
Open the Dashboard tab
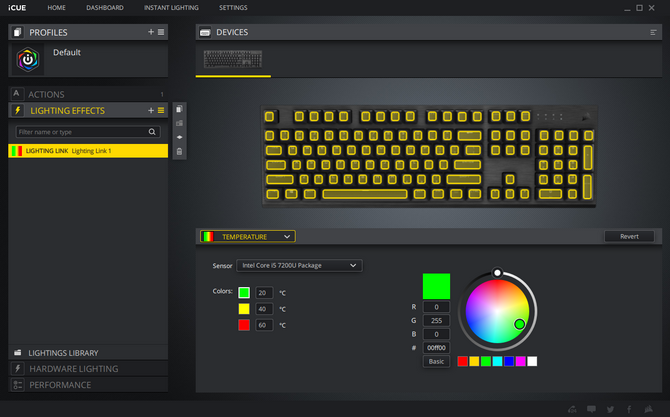click(105, 8)
